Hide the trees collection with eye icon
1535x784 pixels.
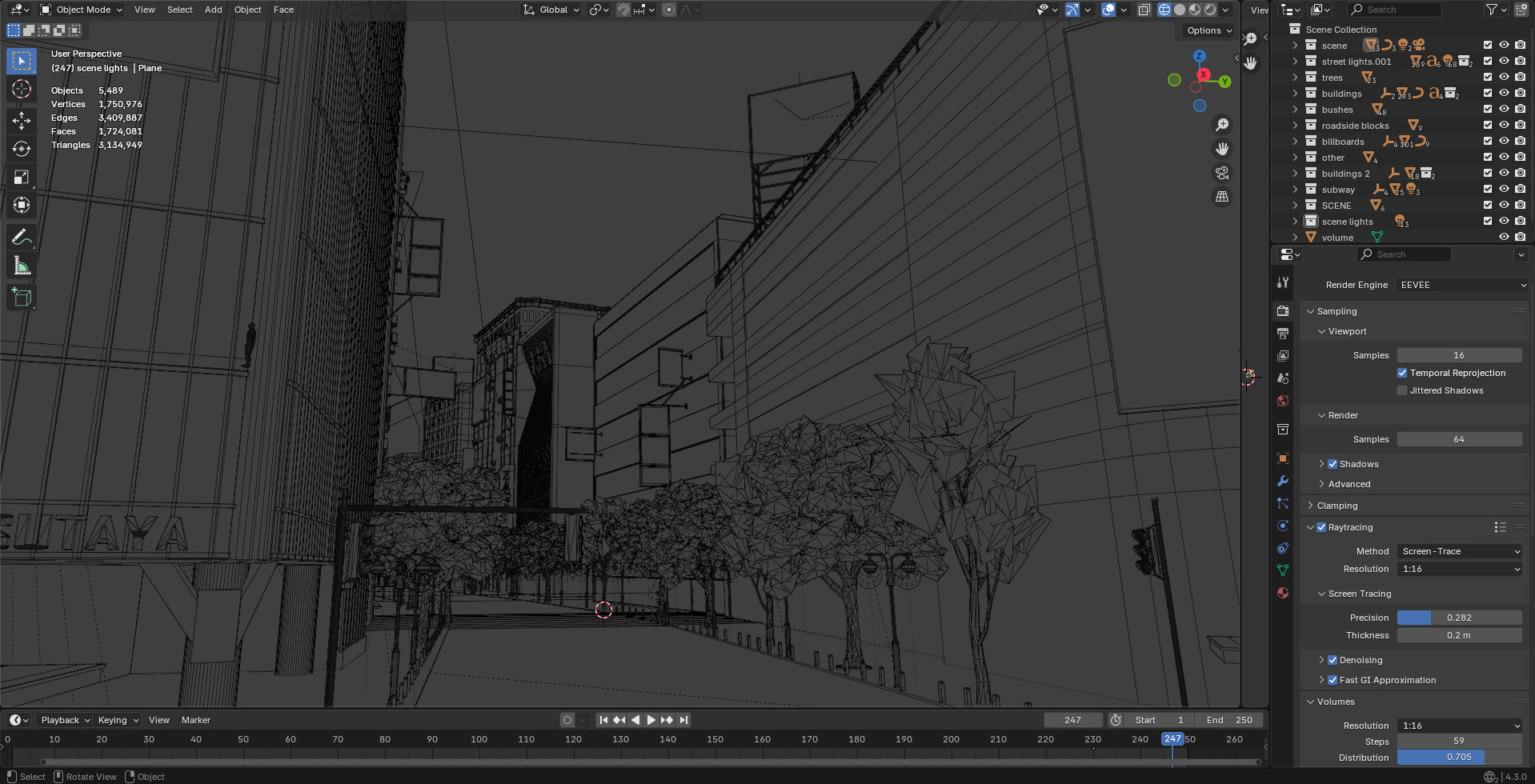(1504, 78)
